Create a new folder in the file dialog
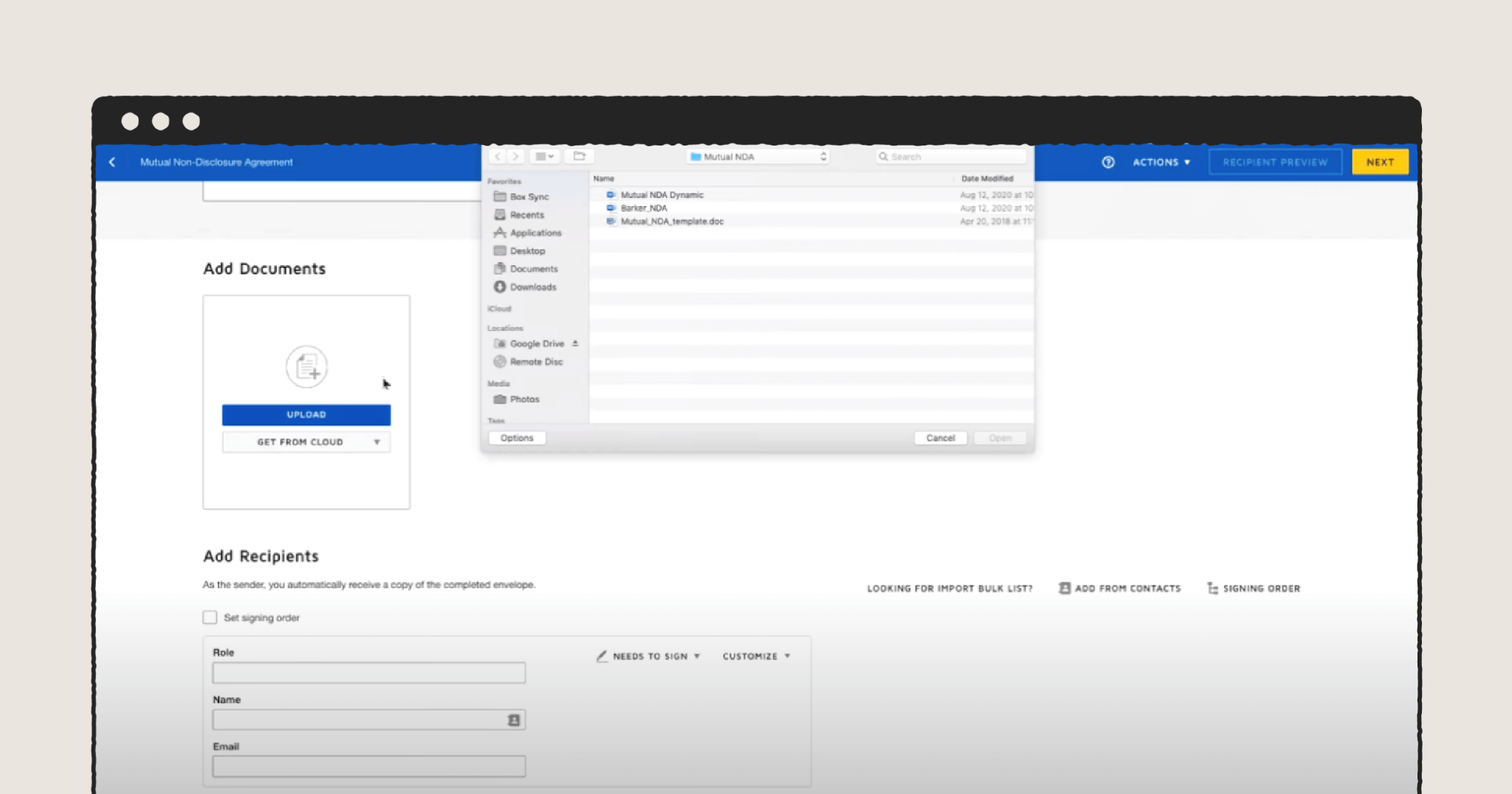The width and height of the screenshot is (1512, 794). click(x=580, y=156)
